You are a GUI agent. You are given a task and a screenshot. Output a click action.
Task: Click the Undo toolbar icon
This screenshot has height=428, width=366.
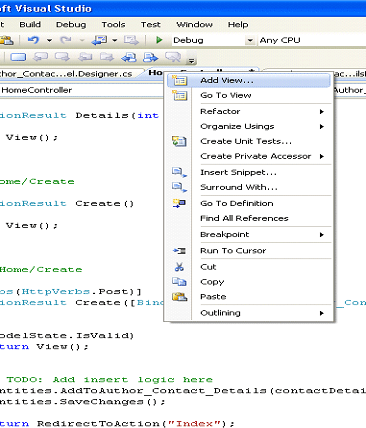pos(33,40)
